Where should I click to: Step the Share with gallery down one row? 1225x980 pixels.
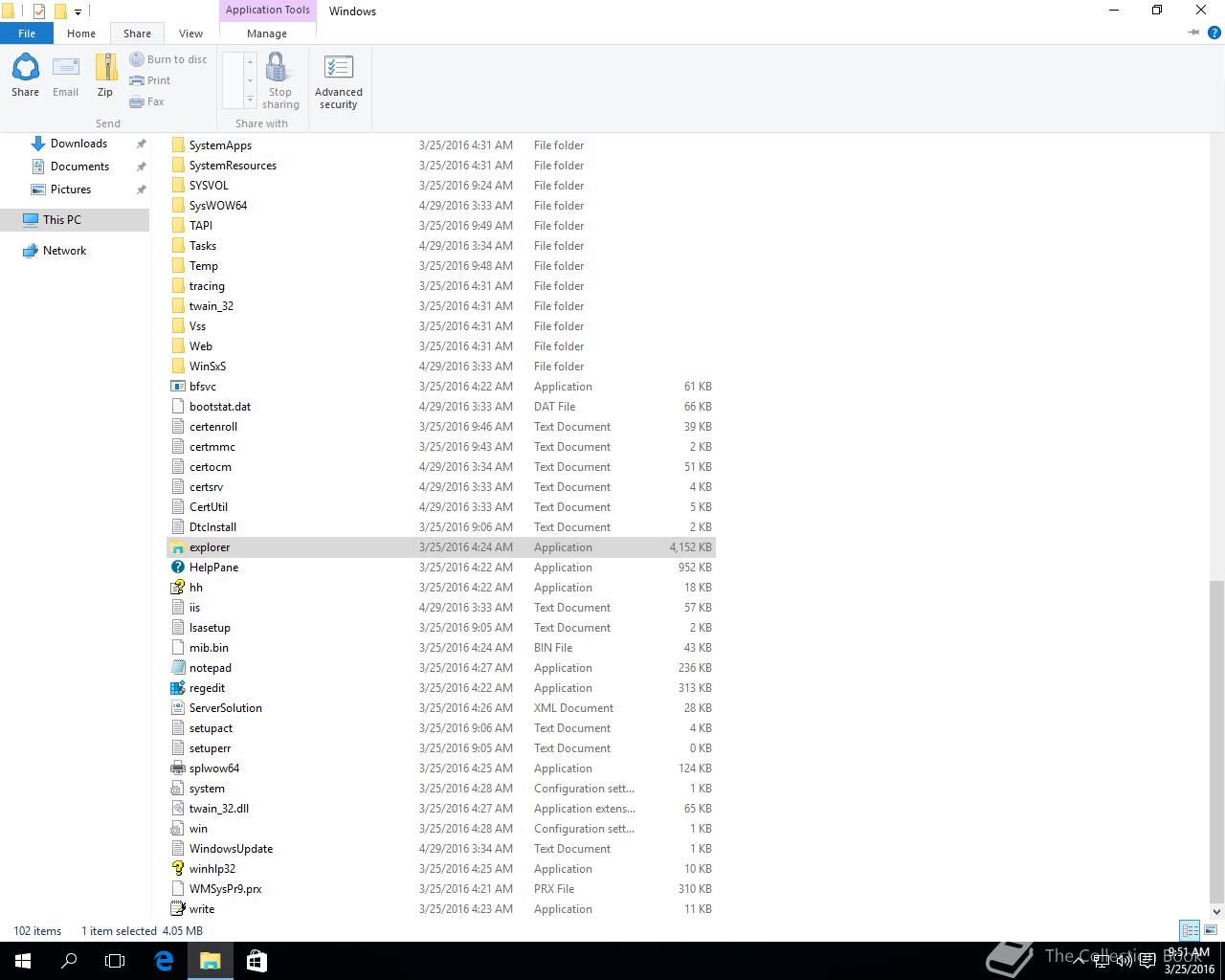point(250,81)
